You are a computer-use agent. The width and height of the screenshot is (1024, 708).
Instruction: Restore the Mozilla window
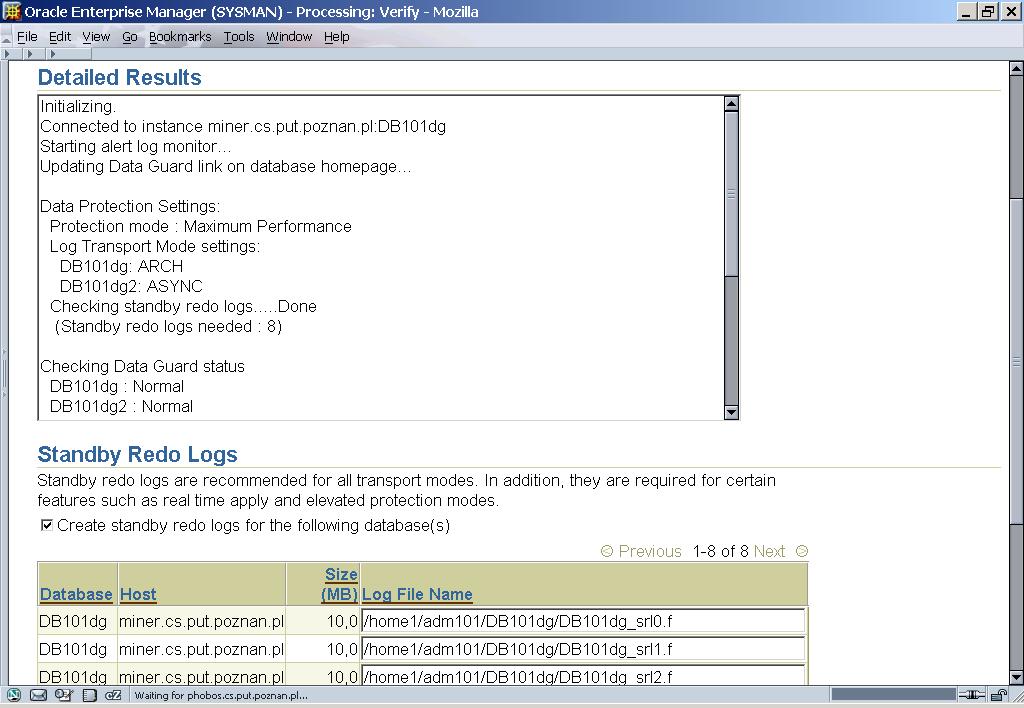coord(987,11)
